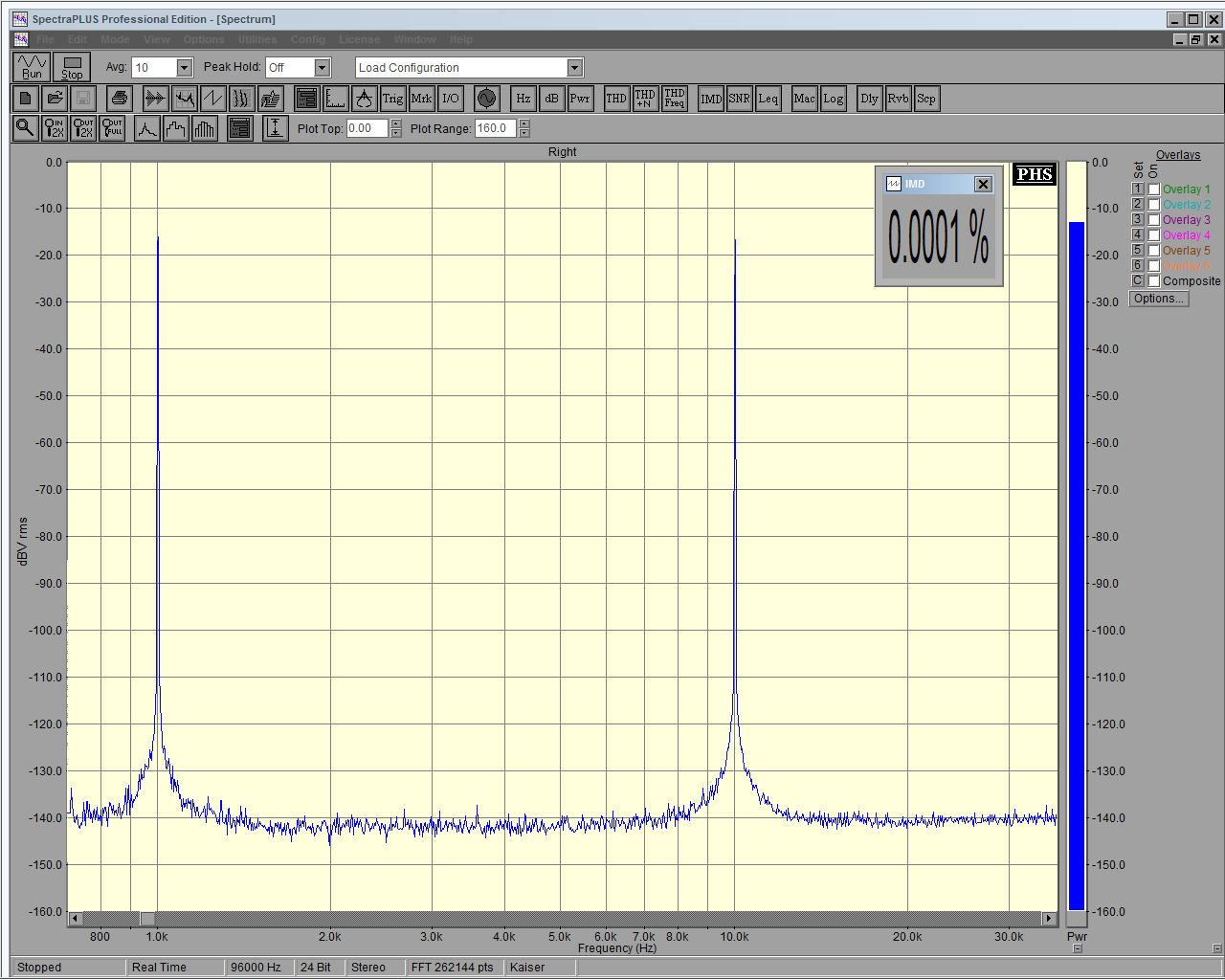Screen dimensions: 1225x980
Task: Open the Avg count dropdown
Action: 185,68
